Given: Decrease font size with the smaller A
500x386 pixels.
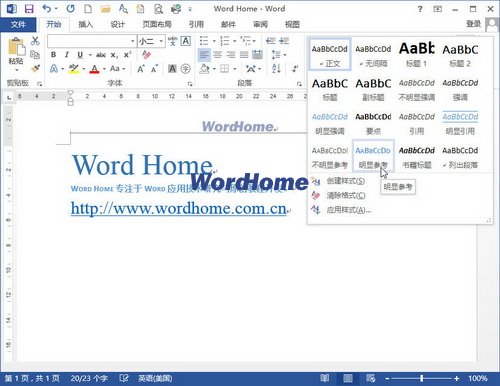Looking at the screenshot, I should pyautogui.click(x=154, y=69).
